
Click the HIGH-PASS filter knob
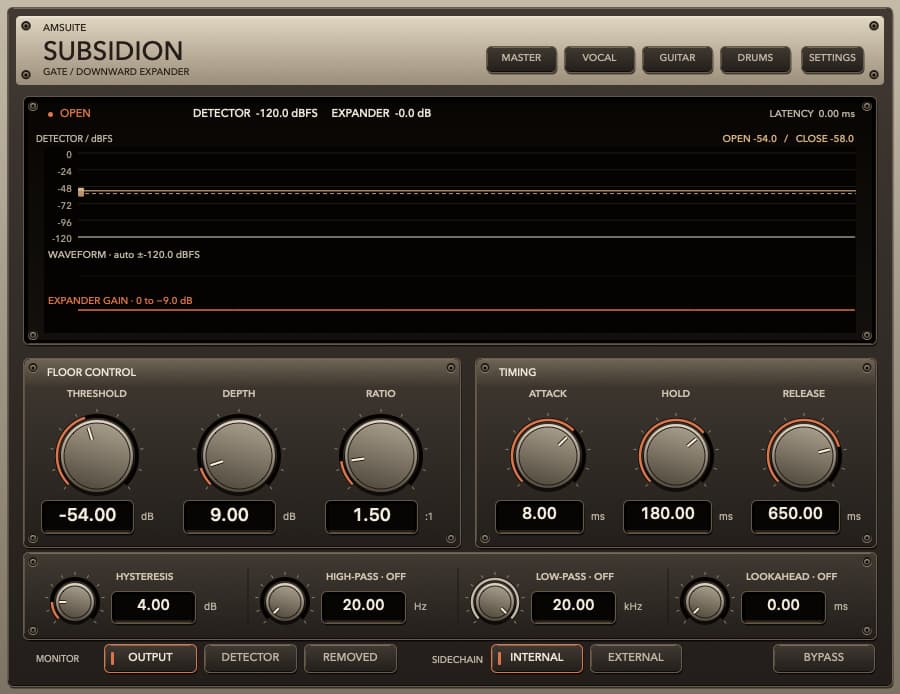coord(285,602)
